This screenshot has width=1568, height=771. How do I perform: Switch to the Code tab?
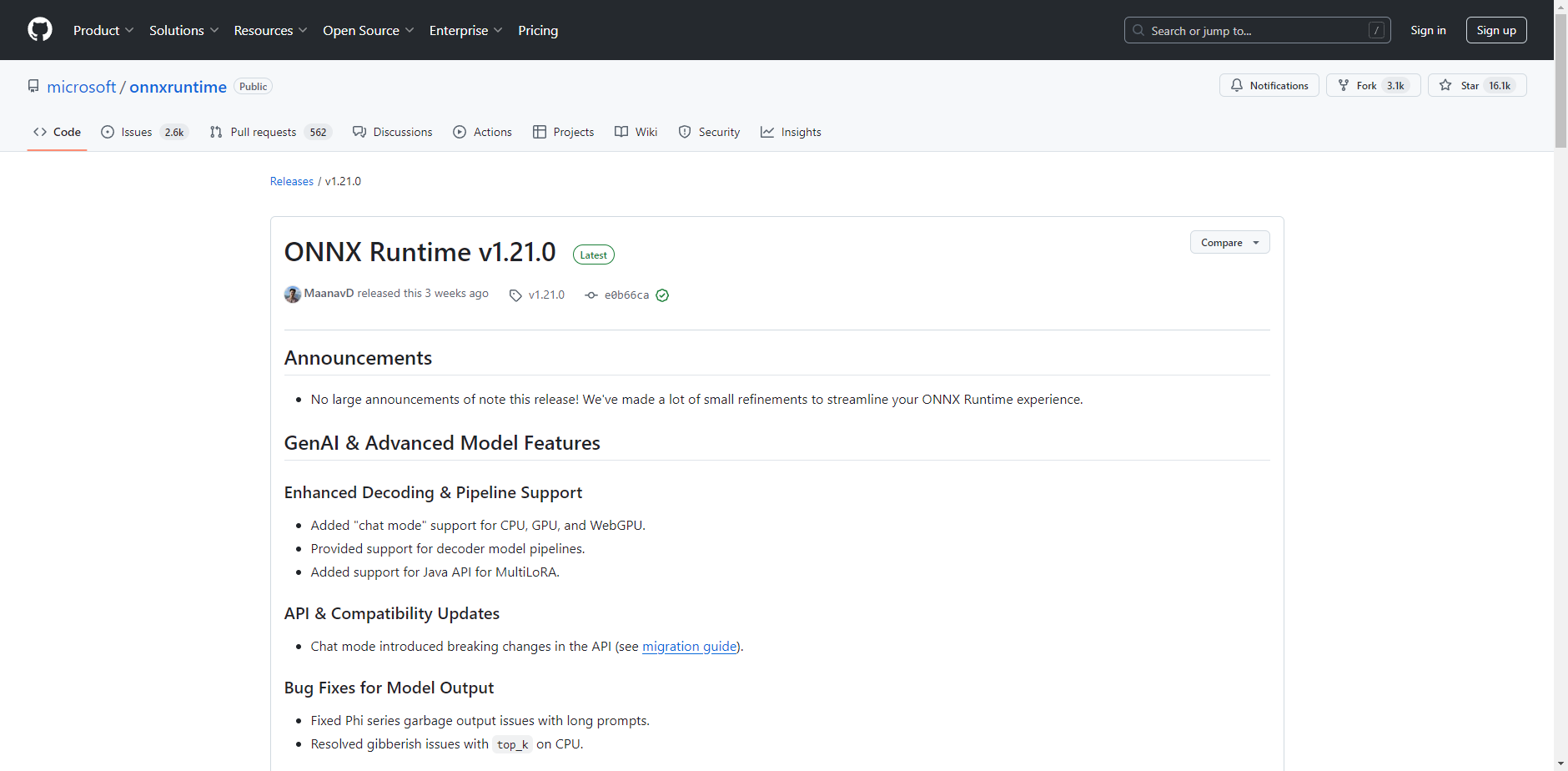coord(57,132)
